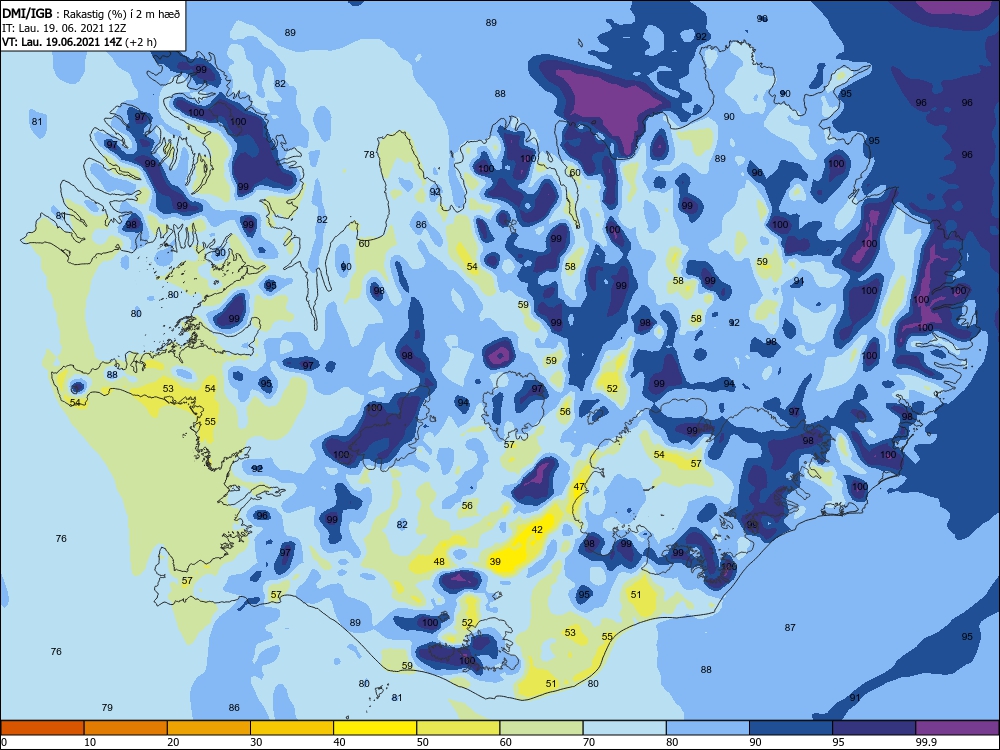
Task: Click the map value 47
Action: click(579, 487)
